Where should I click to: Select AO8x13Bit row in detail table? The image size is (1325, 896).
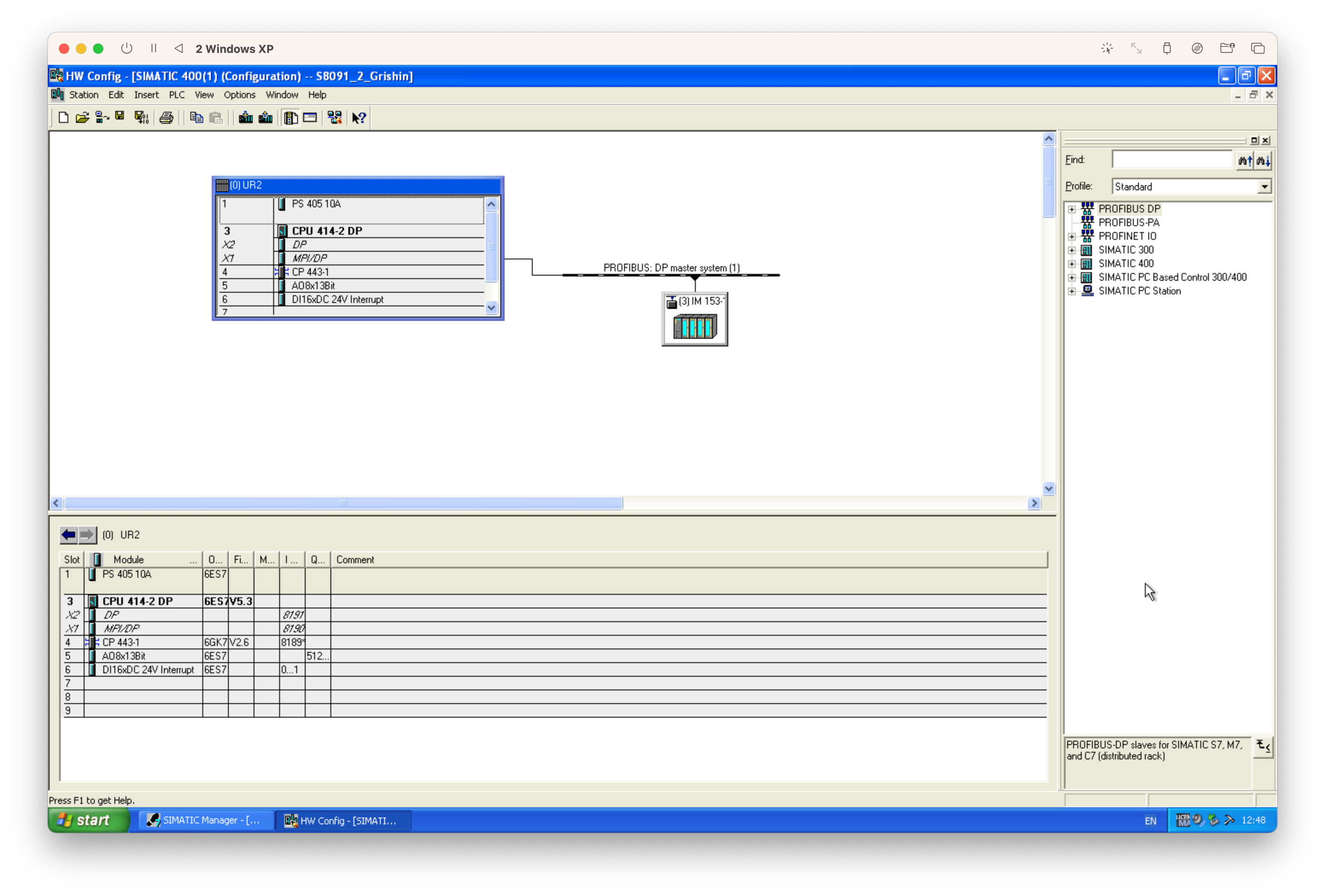553,656
